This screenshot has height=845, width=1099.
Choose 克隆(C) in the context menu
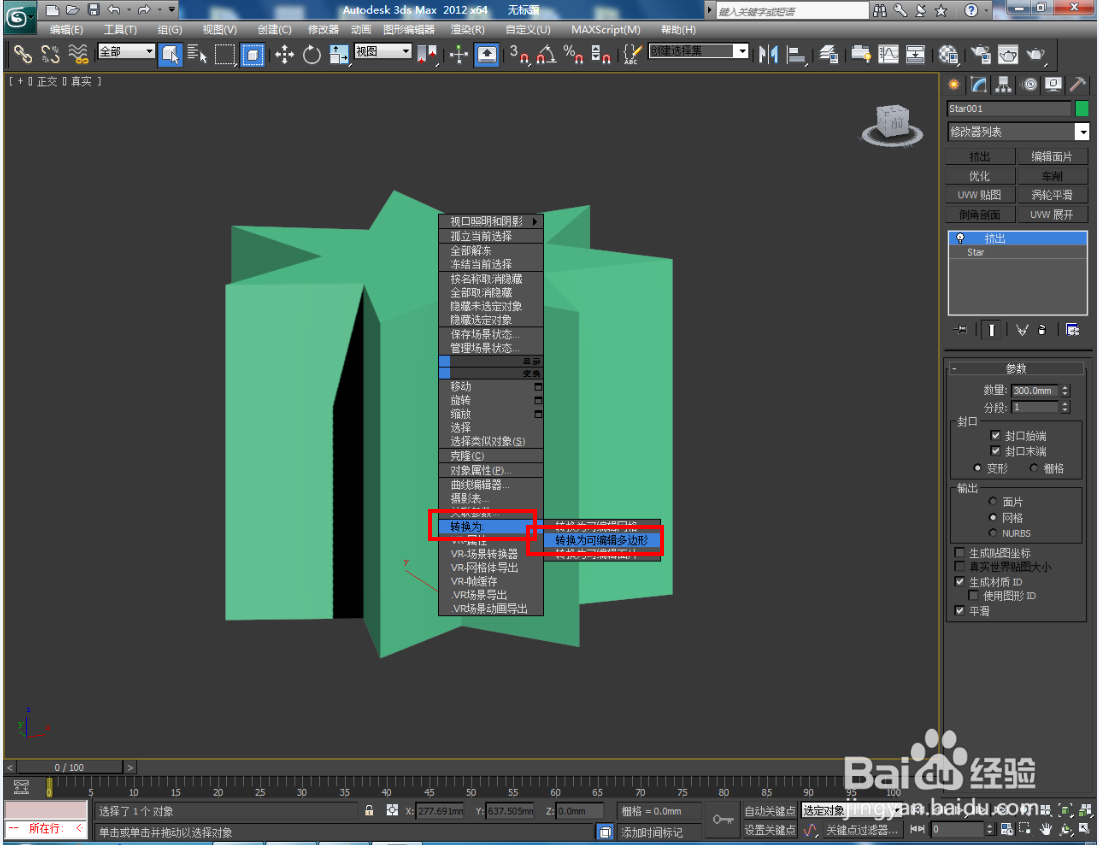click(491, 455)
